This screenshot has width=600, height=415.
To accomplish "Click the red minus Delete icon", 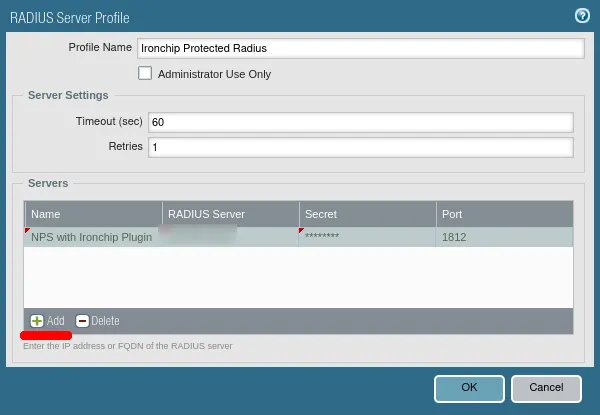I will coord(82,321).
